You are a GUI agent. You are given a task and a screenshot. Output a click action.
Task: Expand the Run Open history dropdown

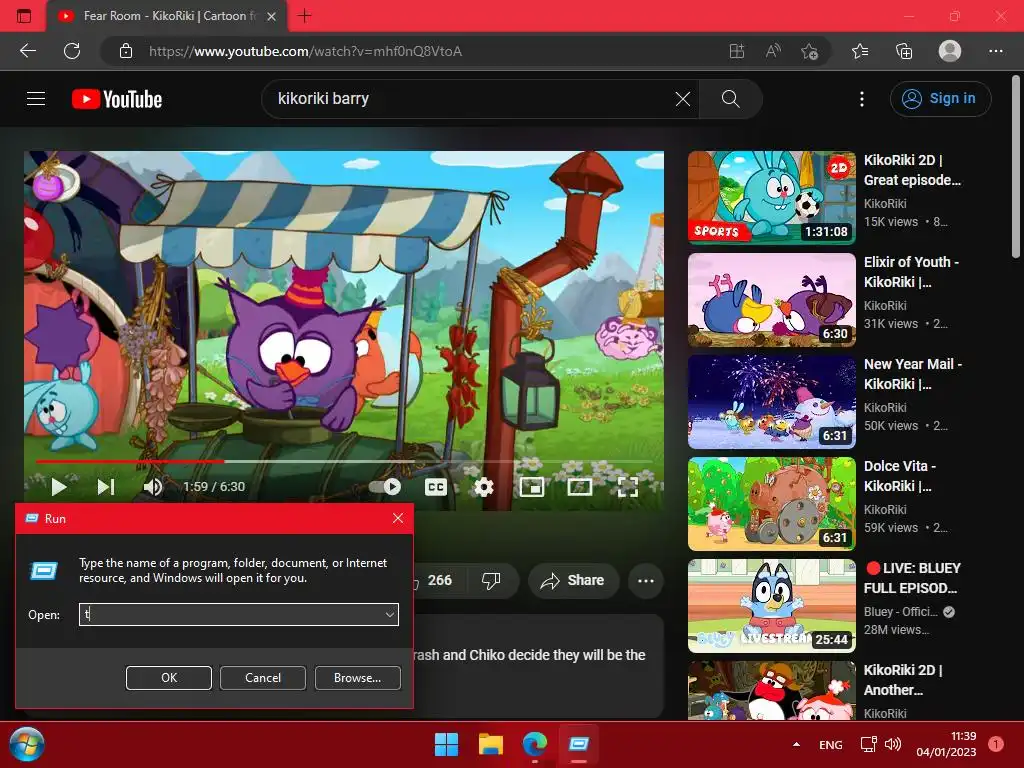pyautogui.click(x=390, y=615)
